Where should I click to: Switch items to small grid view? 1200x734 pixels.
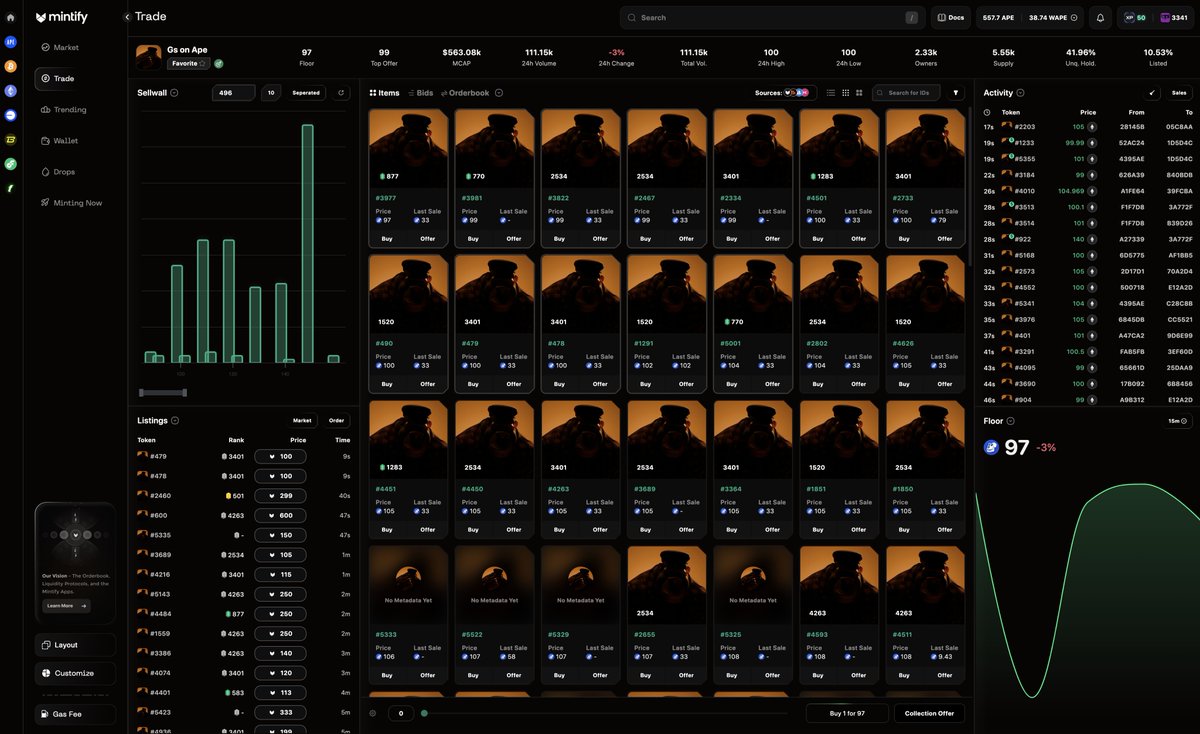pos(845,93)
